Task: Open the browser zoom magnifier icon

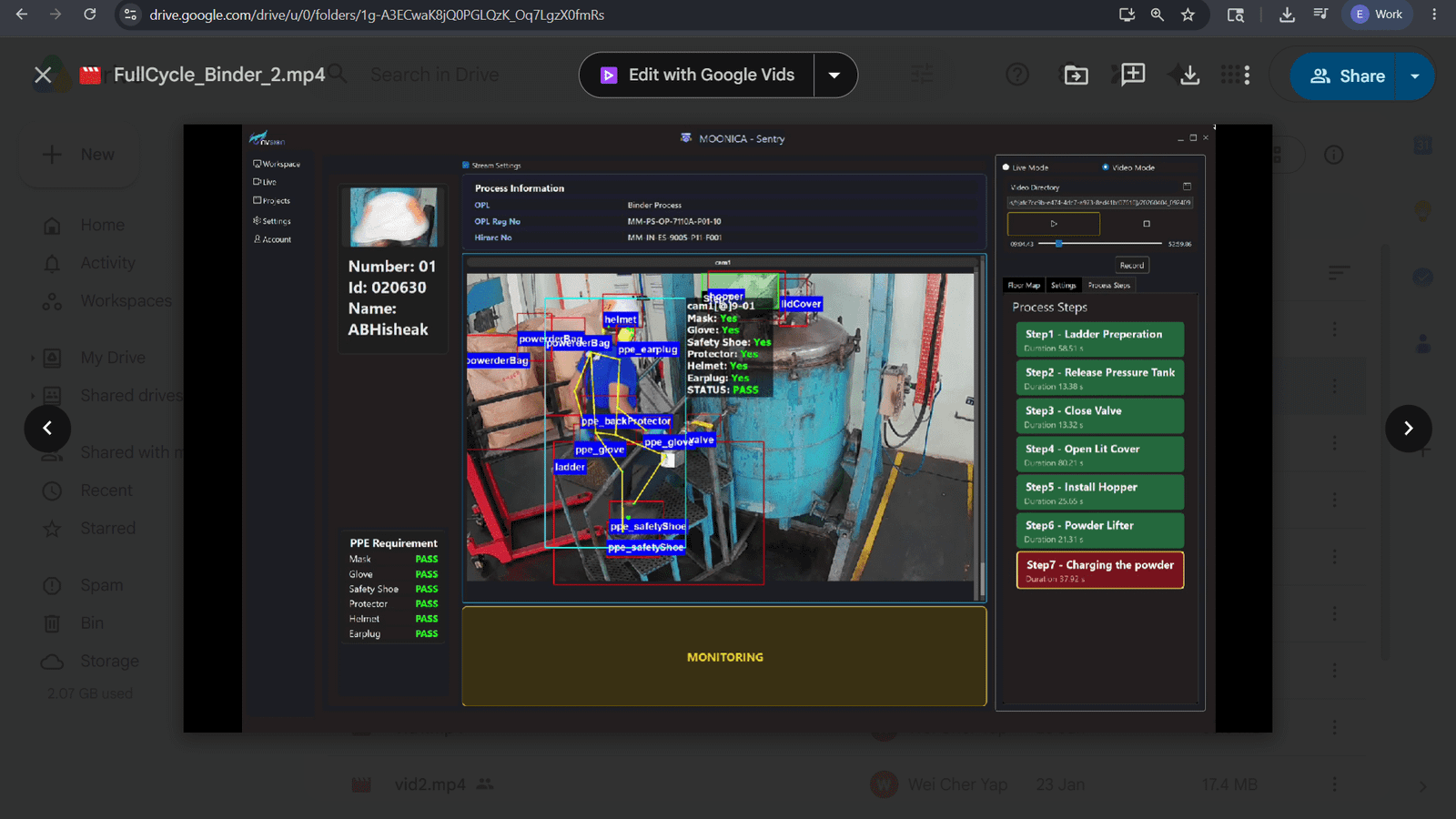Action: point(1157,15)
